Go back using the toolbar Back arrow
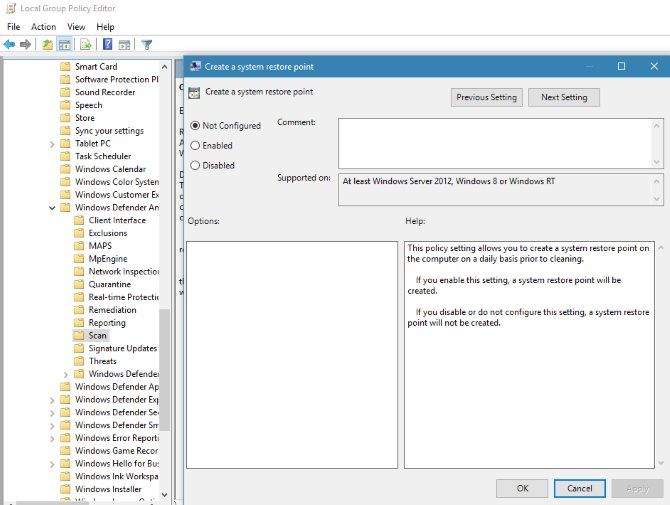This screenshot has height=505, width=670. 9,44
